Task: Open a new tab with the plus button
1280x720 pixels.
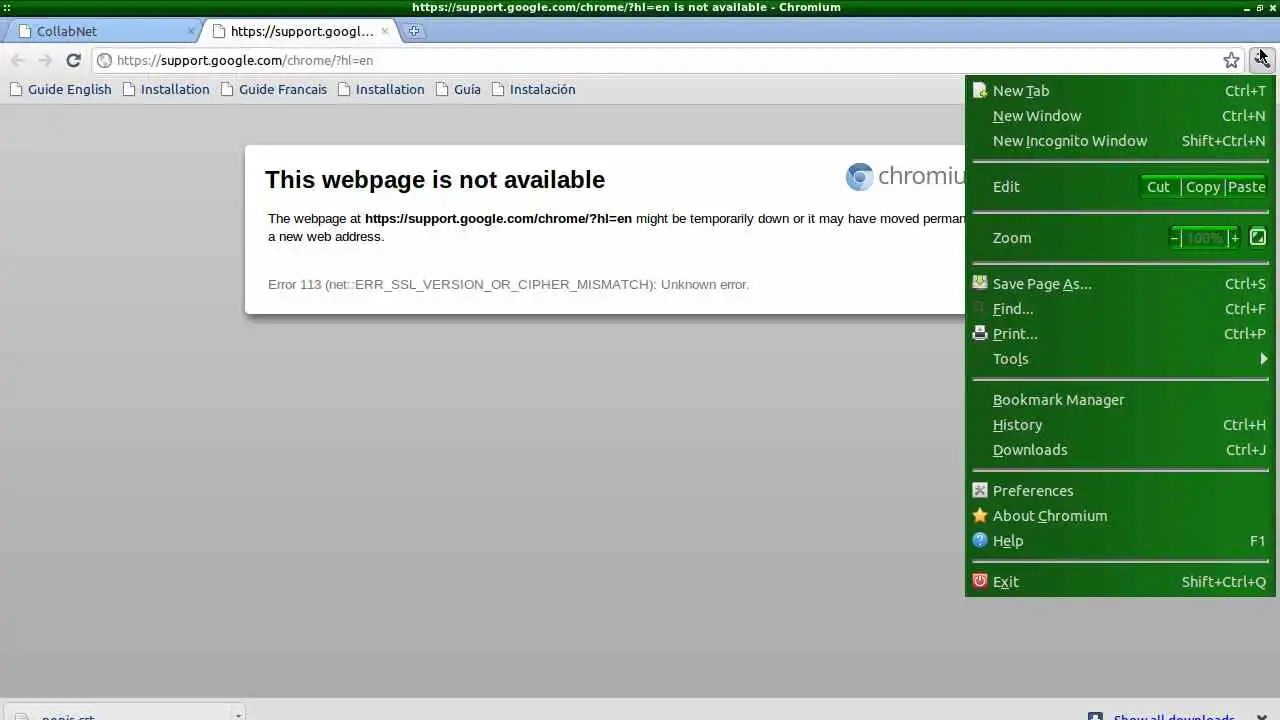Action: click(x=413, y=31)
